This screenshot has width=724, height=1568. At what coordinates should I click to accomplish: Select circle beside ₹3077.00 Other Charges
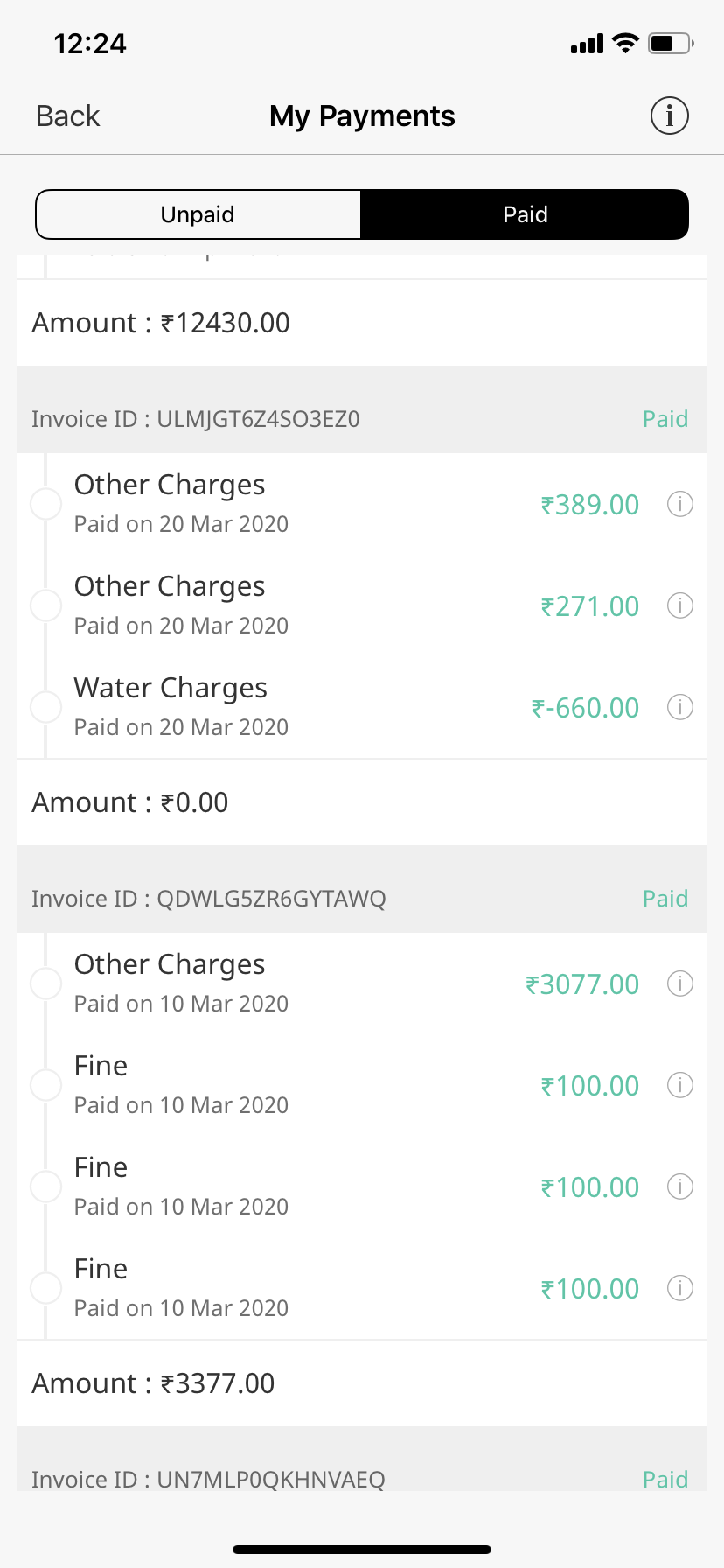[45, 983]
